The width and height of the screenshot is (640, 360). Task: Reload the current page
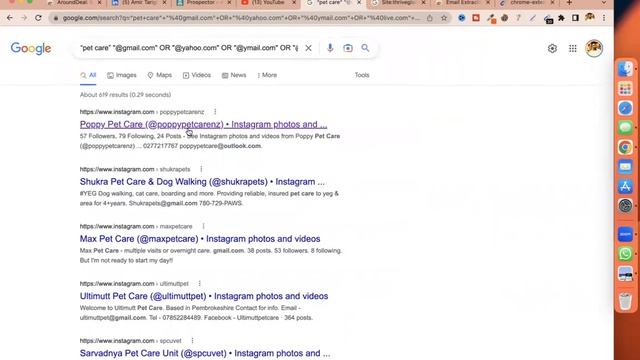point(38,18)
